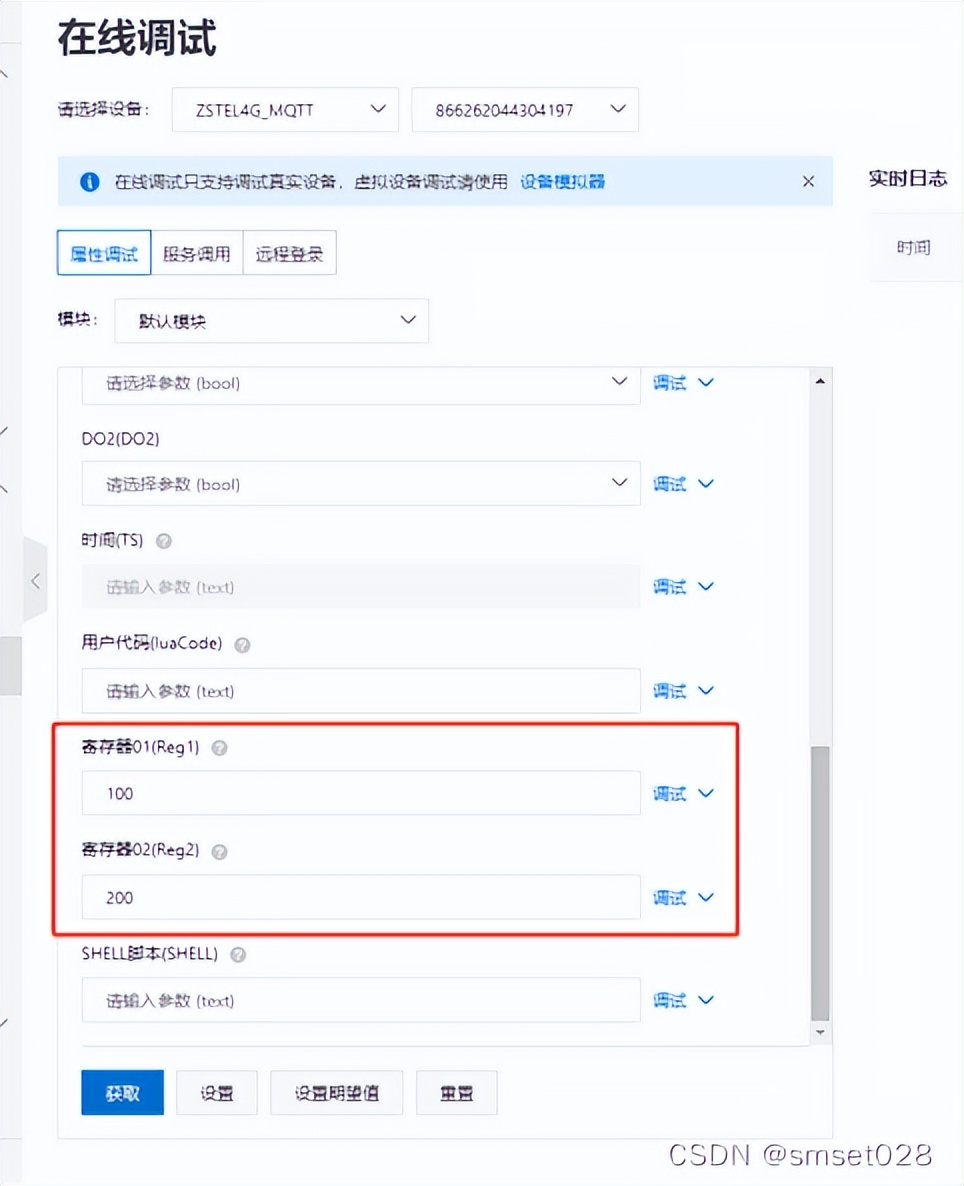
Task: Click help icon next to 时间(TS)
Action: click(163, 541)
